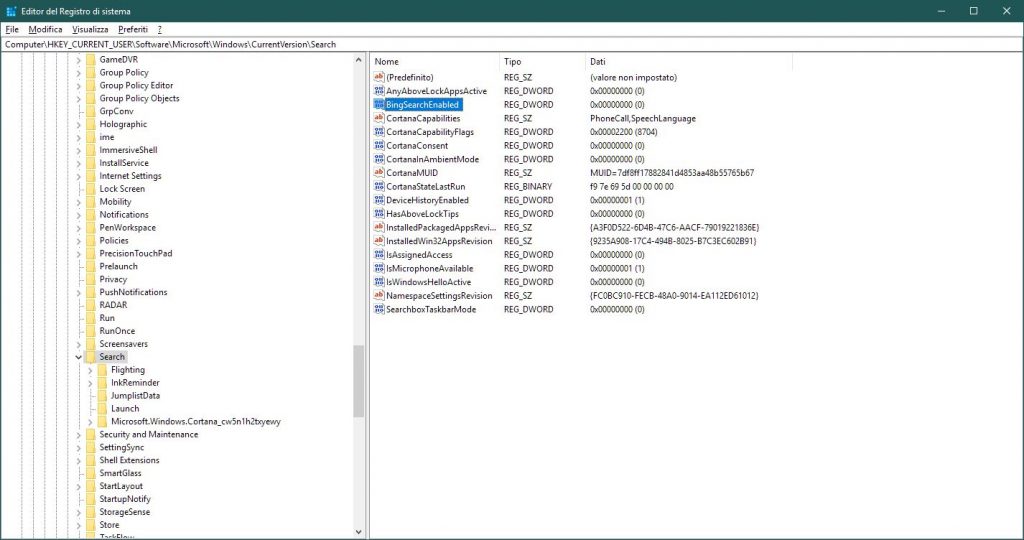Click the Flighting folder icon in tree
The height and width of the screenshot is (540, 1024).
[x=101, y=370]
